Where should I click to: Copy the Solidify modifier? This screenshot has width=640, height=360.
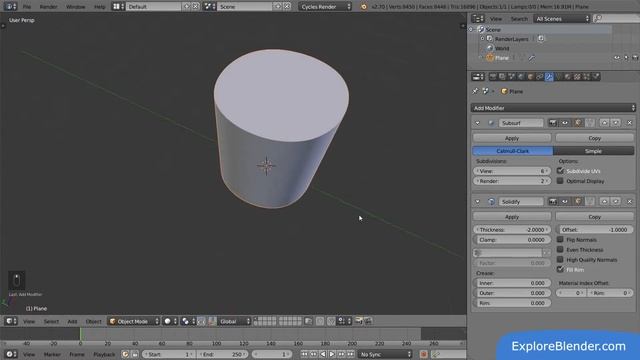pyautogui.click(x=595, y=217)
